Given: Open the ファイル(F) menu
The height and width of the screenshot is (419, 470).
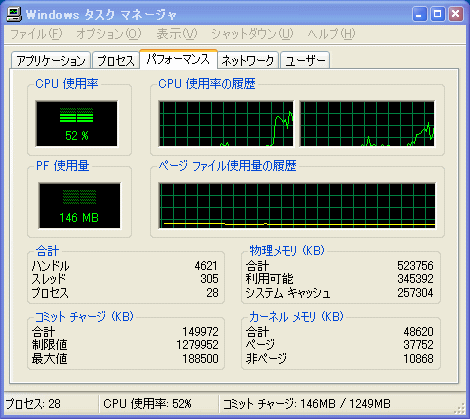Looking at the screenshot, I should click(36, 34).
